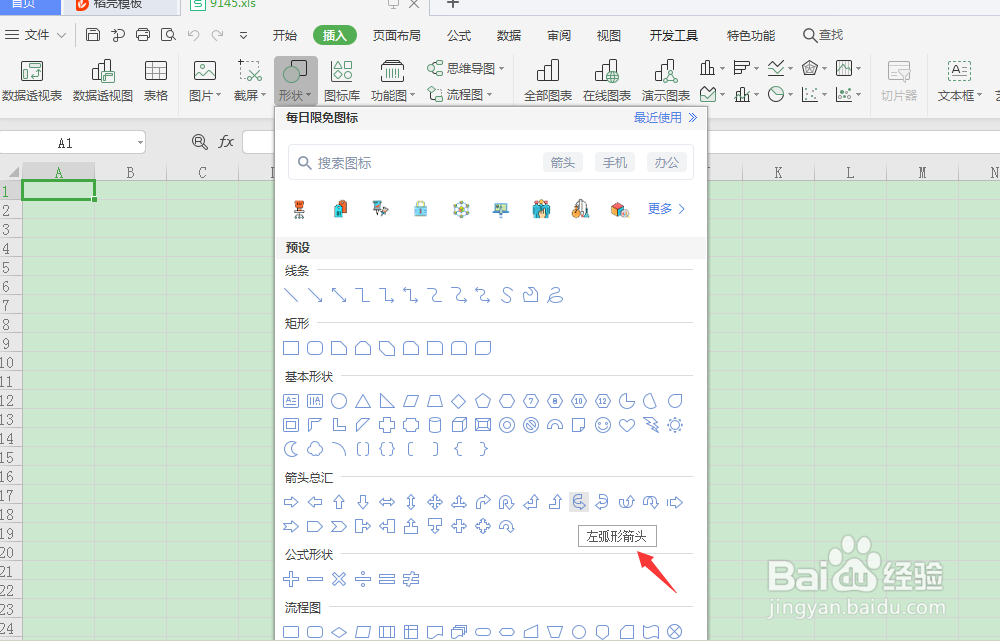
Task: Select the sun shape
Action: pos(675,425)
